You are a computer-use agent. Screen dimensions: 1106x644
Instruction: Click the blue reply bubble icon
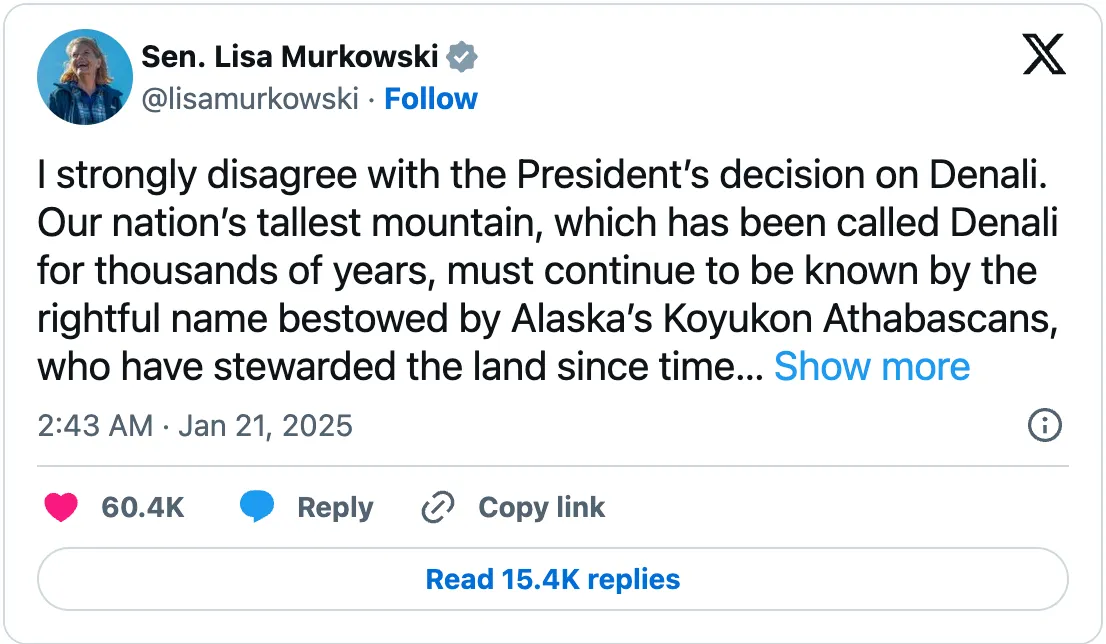pyautogui.click(x=257, y=508)
